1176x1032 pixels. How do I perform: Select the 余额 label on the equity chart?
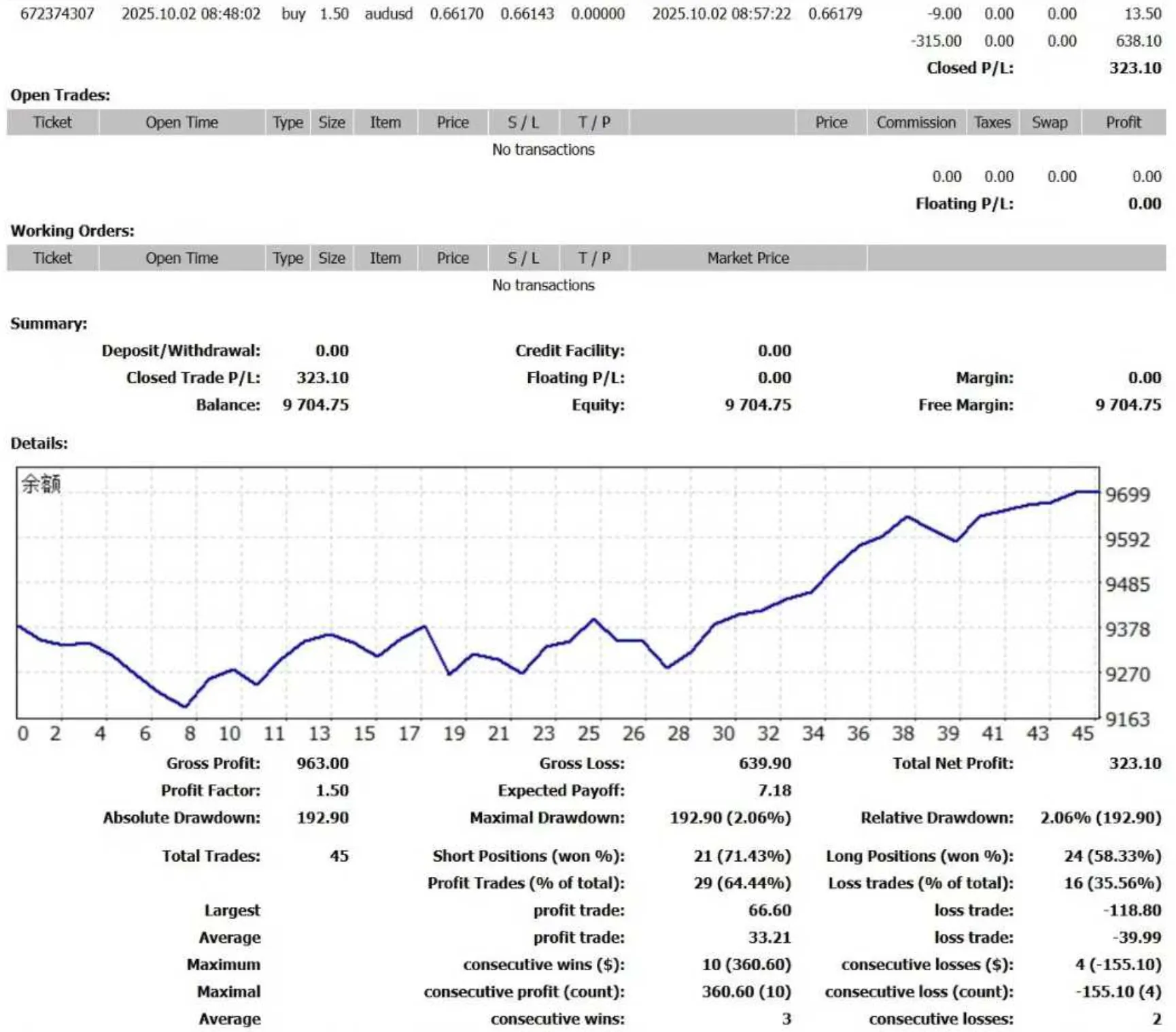(42, 483)
